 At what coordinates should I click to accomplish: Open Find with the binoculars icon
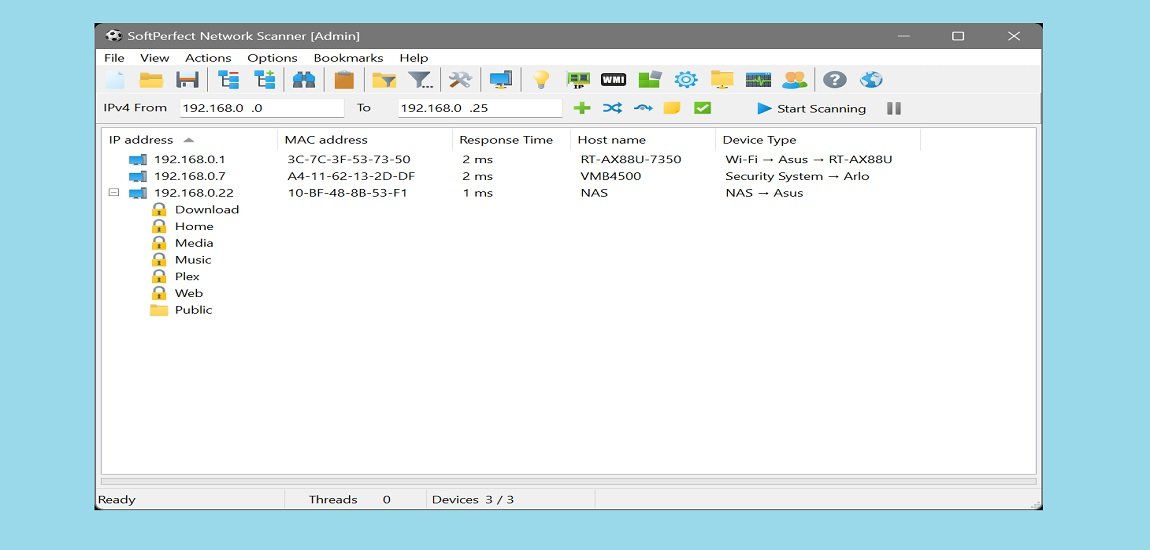tap(304, 80)
